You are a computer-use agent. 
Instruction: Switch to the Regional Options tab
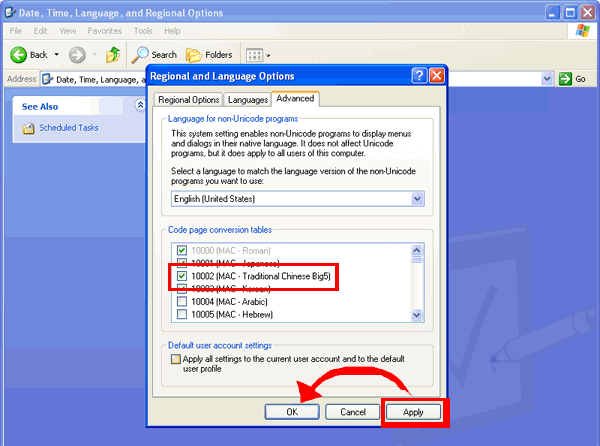189,100
